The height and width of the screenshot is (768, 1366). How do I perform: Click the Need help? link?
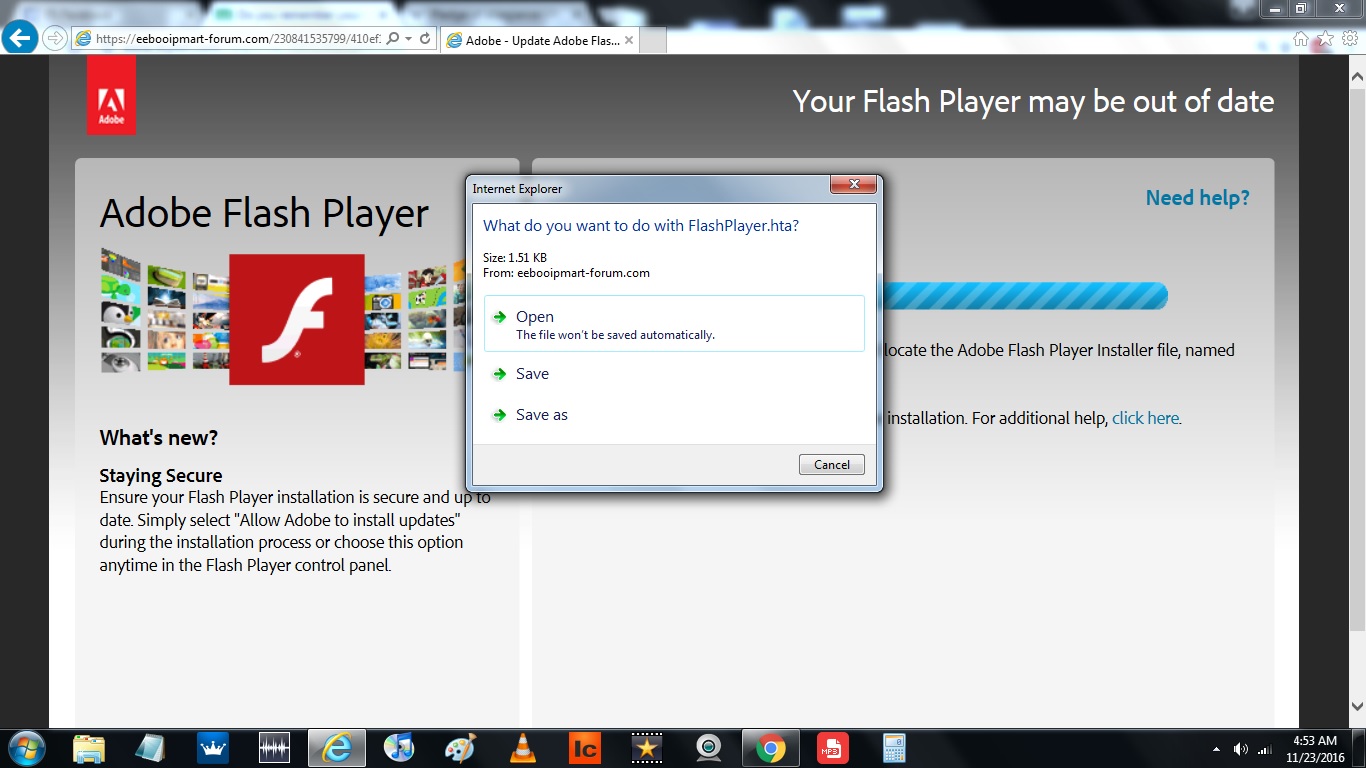point(1197,198)
